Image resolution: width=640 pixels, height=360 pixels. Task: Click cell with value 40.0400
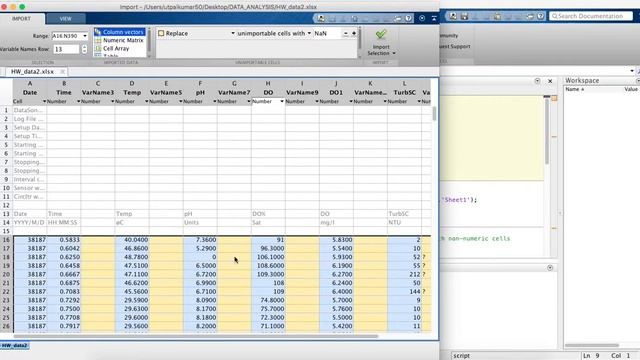click(x=132, y=240)
